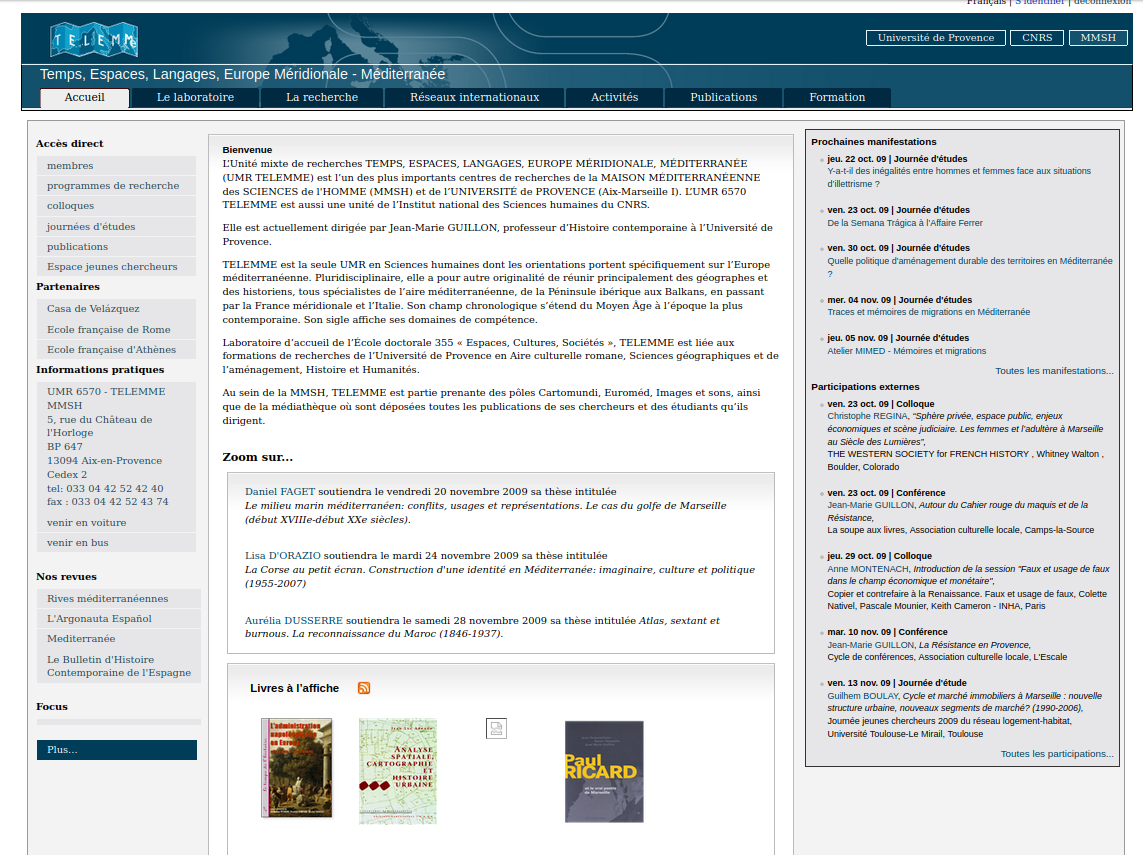1143x855 pixels.
Task: Open the Le laboratoire tab
Action: [195, 98]
